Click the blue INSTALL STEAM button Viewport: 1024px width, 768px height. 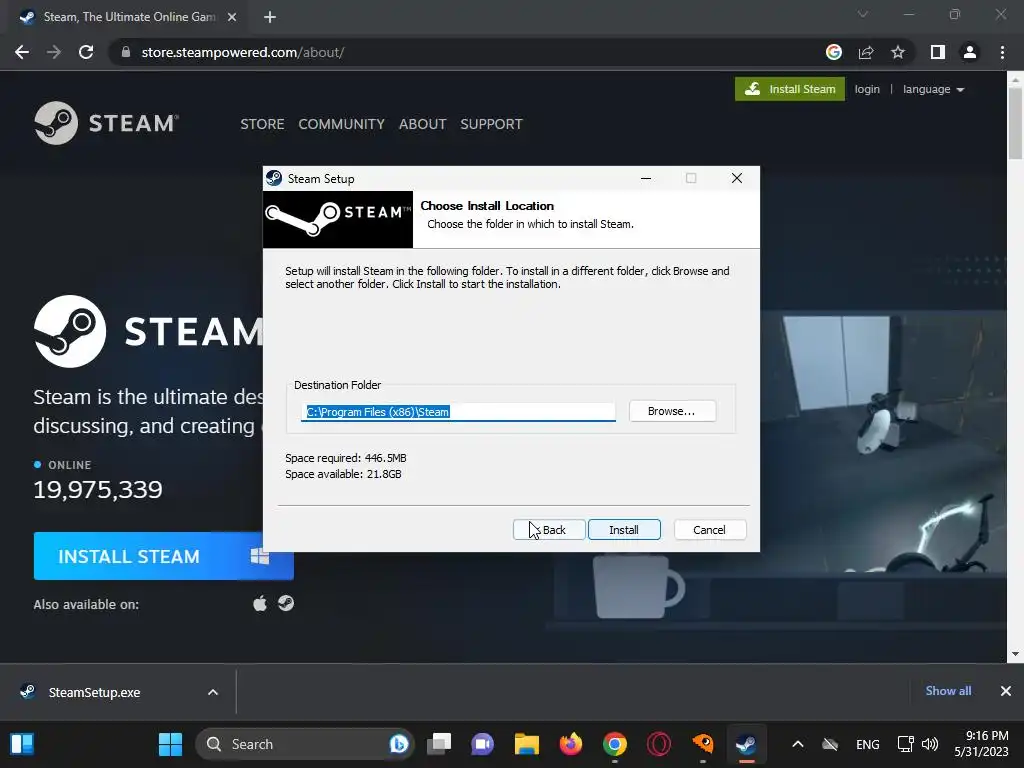coord(163,556)
